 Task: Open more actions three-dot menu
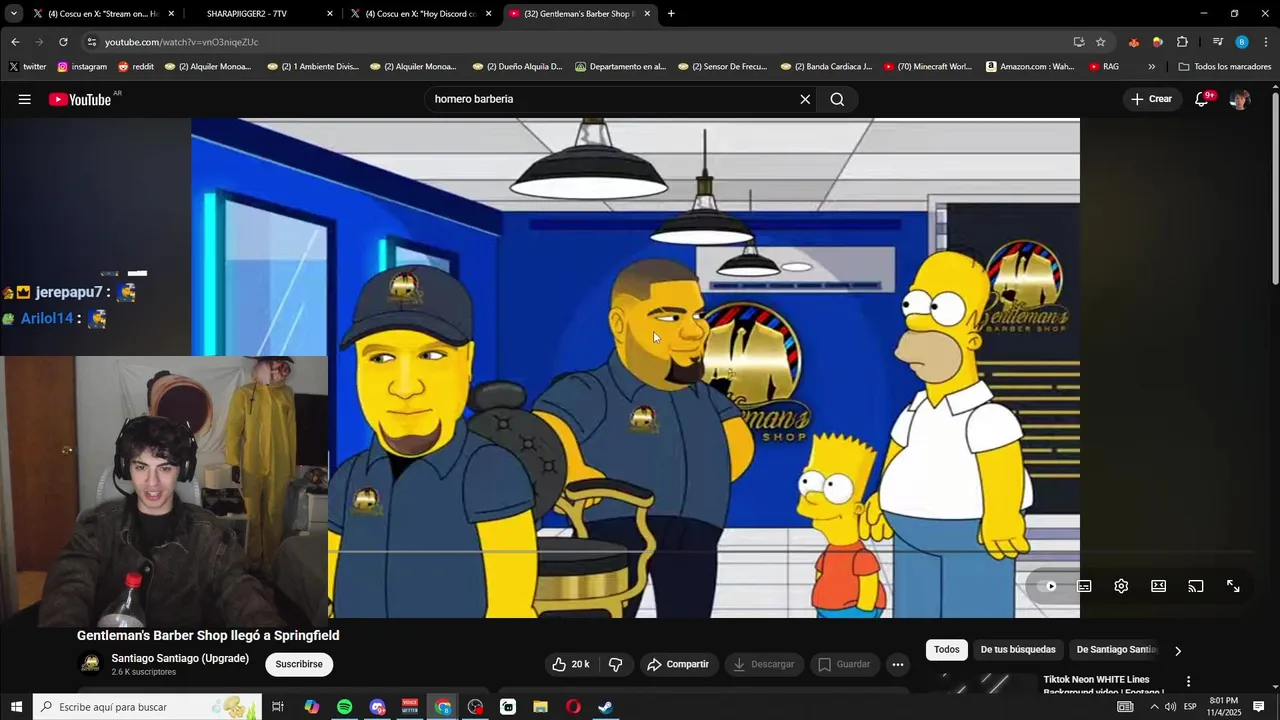point(898,664)
